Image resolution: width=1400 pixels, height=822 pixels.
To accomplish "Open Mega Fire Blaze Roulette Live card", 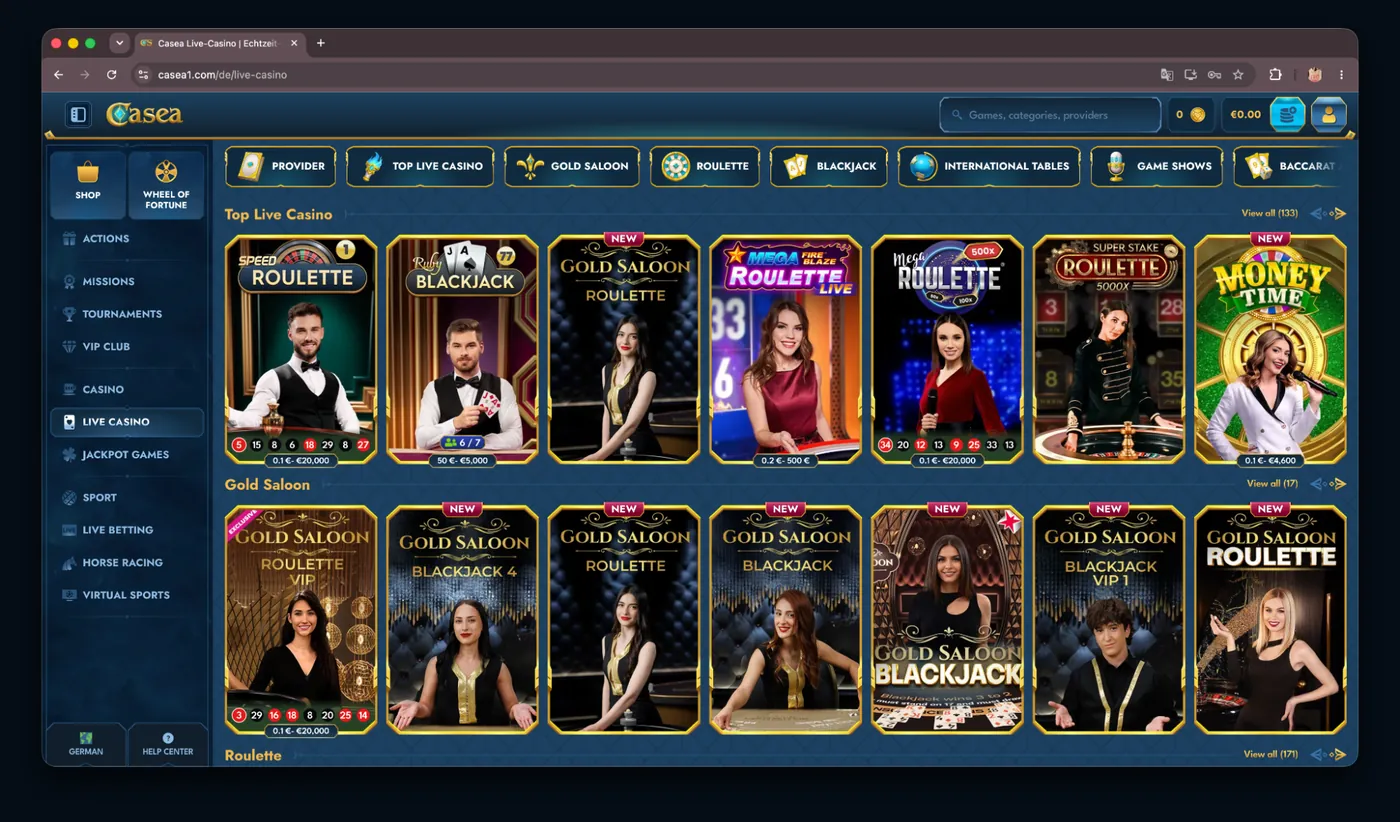I will [x=786, y=349].
